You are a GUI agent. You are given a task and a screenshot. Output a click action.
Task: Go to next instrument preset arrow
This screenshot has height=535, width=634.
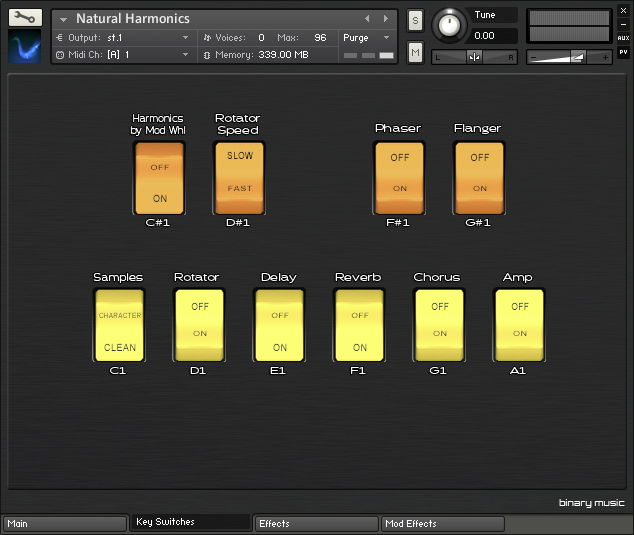pyautogui.click(x=386, y=19)
